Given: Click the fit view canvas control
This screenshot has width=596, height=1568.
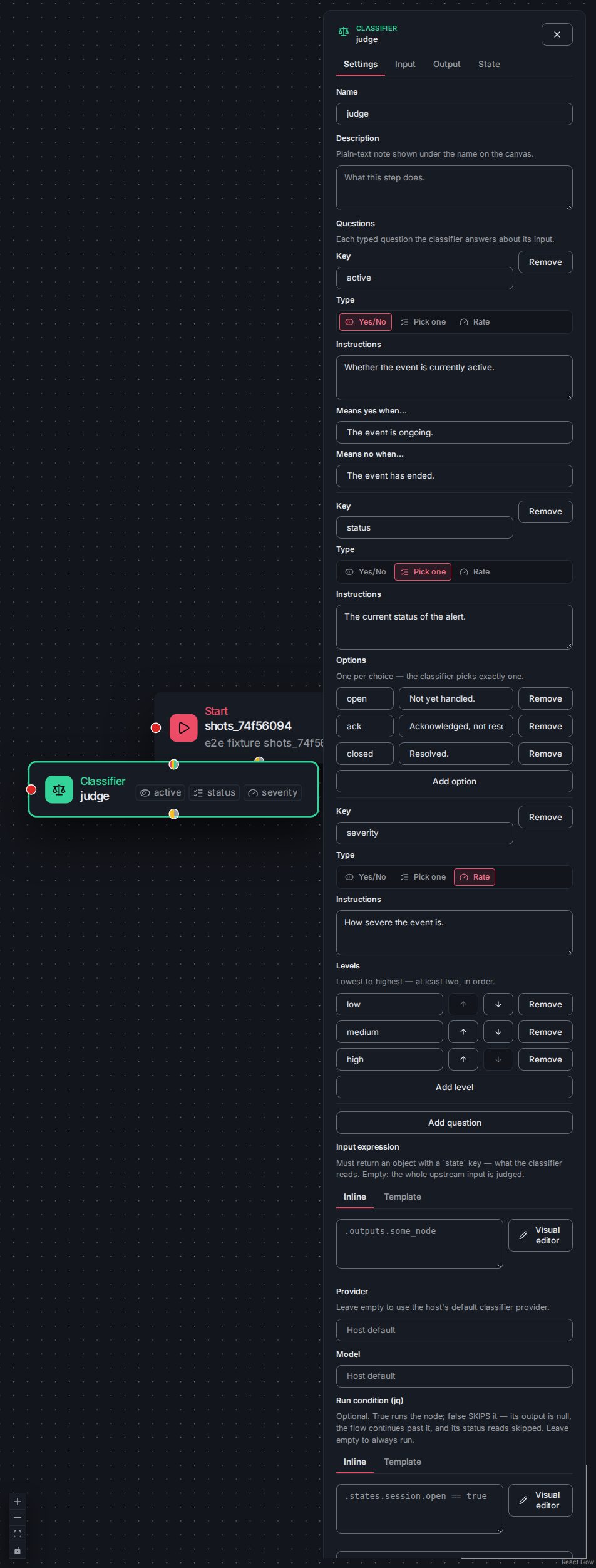Looking at the screenshot, I should tap(18, 1534).
